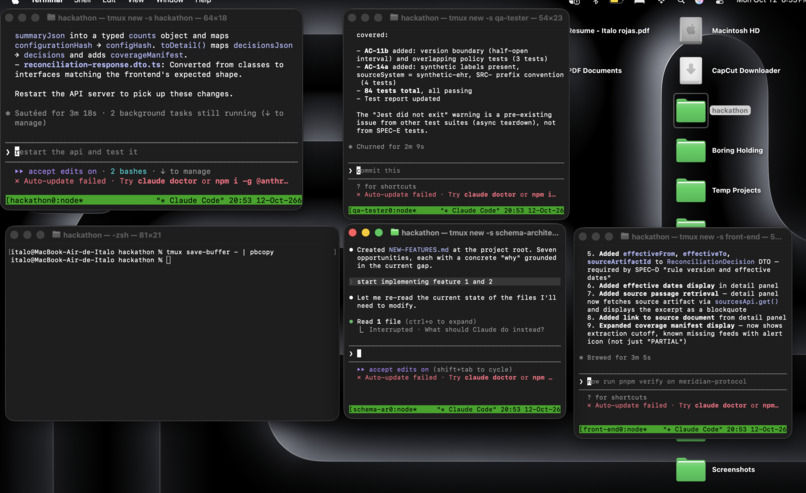The image size is (806, 493).
Task: Click tmux status '[schema-ar0:node*' tab
Action: (383, 409)
